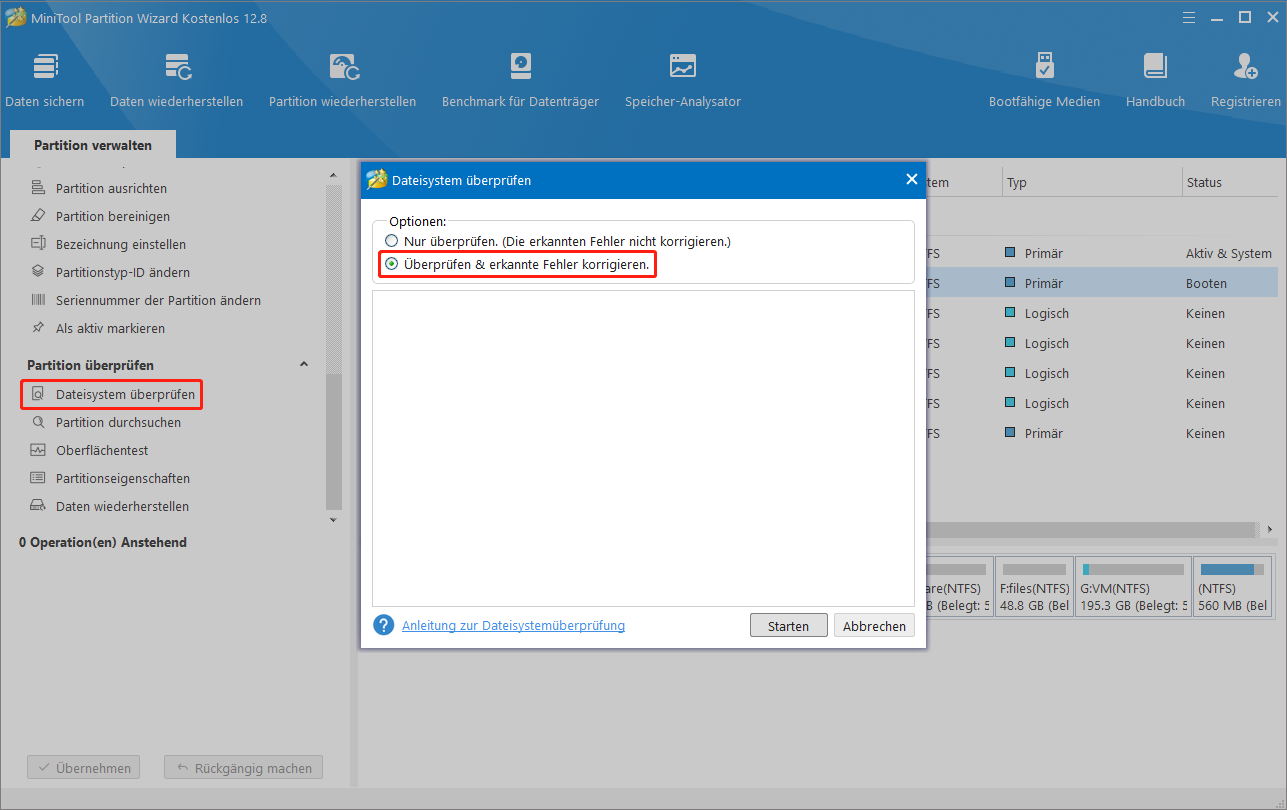Start the file system check with Starten

(x=788, y=625)
